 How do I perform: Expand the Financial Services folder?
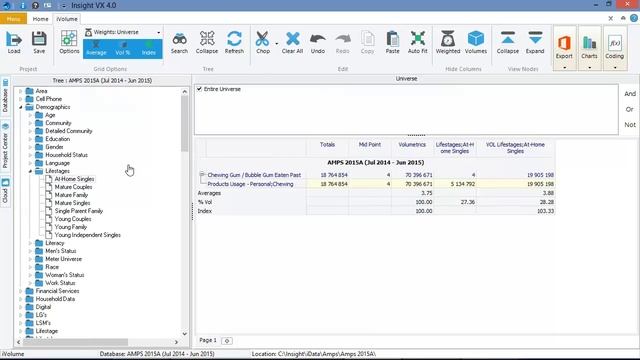click(x=20, y=291)
